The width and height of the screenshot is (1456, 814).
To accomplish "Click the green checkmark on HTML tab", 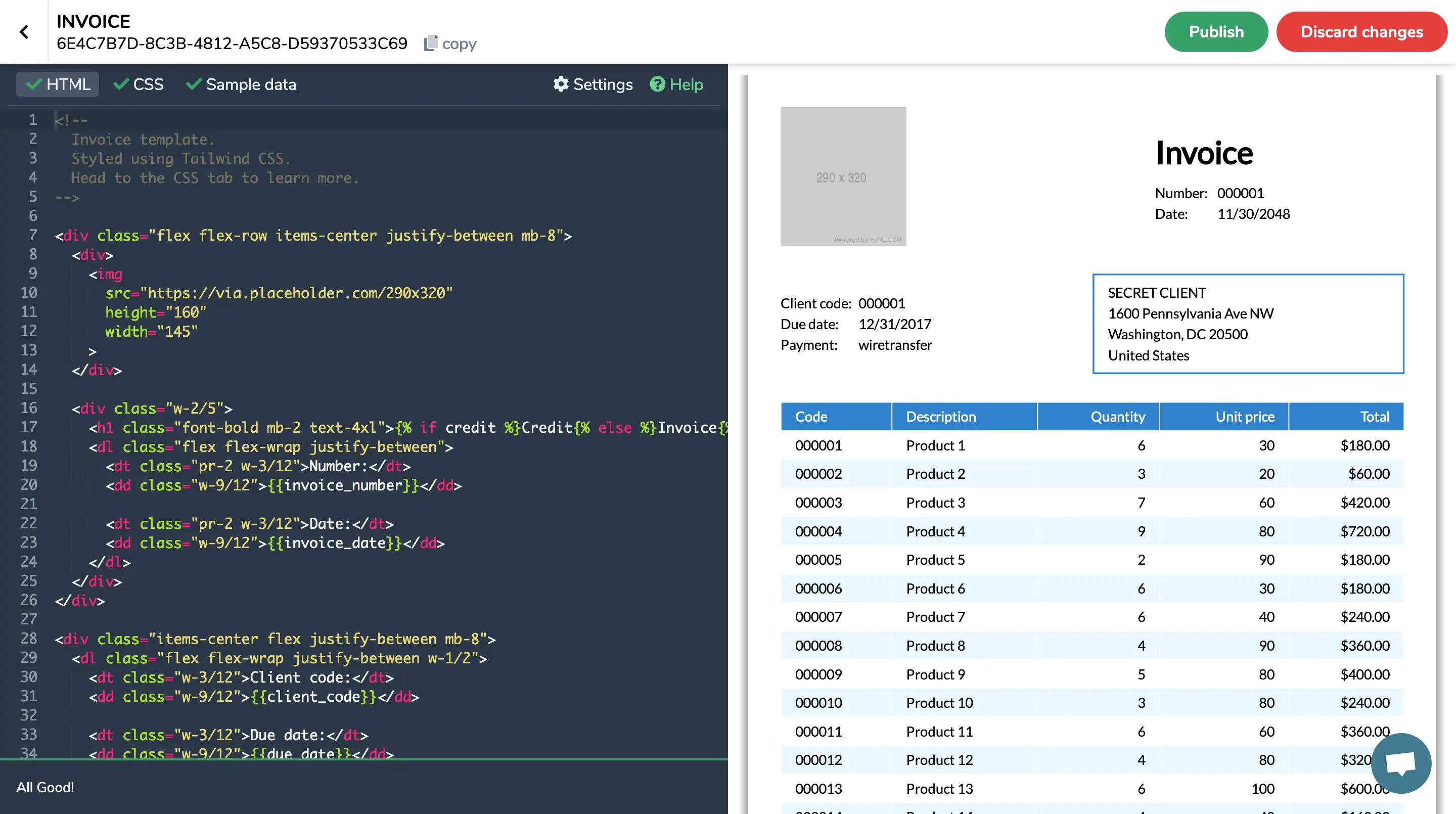I will click(x=34, y=84).
